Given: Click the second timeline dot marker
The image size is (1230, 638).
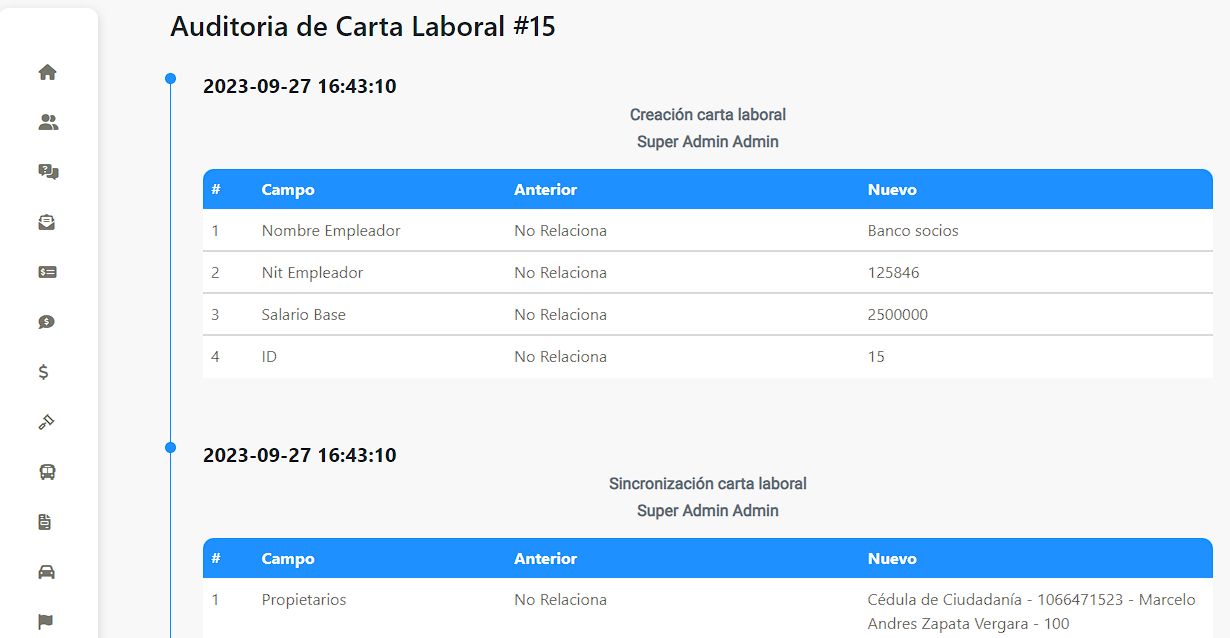Looking at the screenshot, I should (170, 447).
